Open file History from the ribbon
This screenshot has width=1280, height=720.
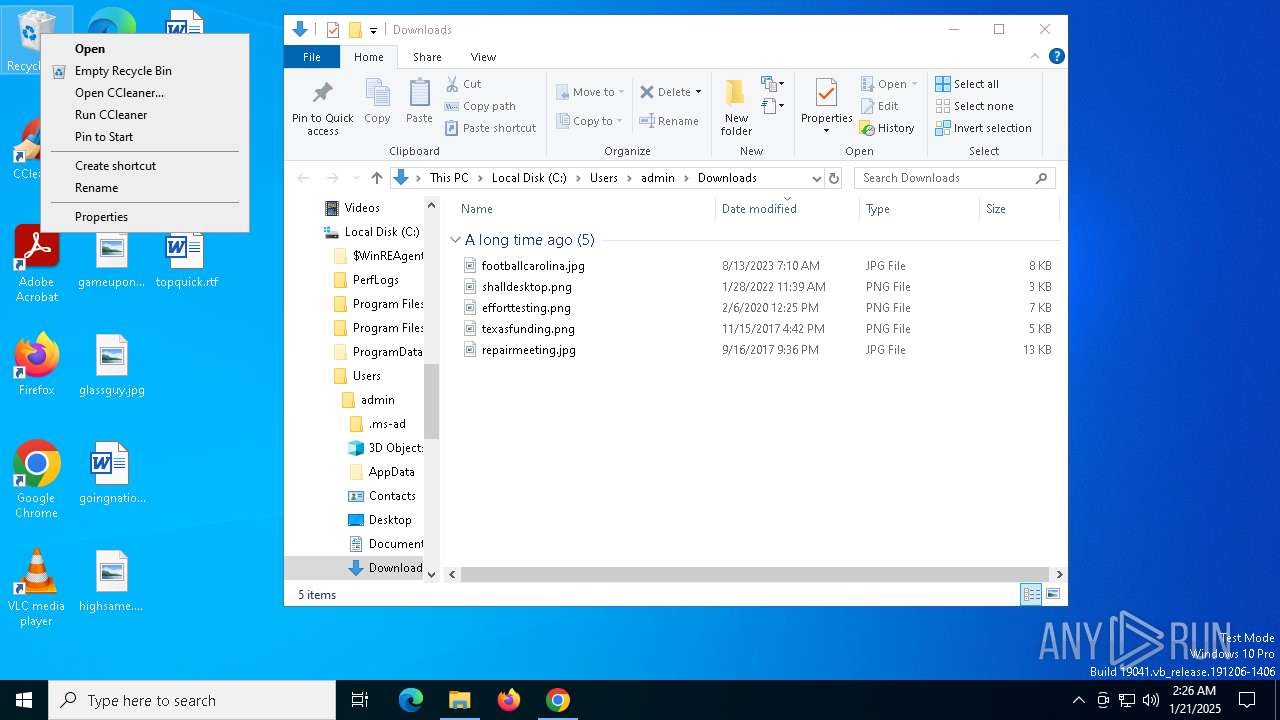click(x=887, y=128)
